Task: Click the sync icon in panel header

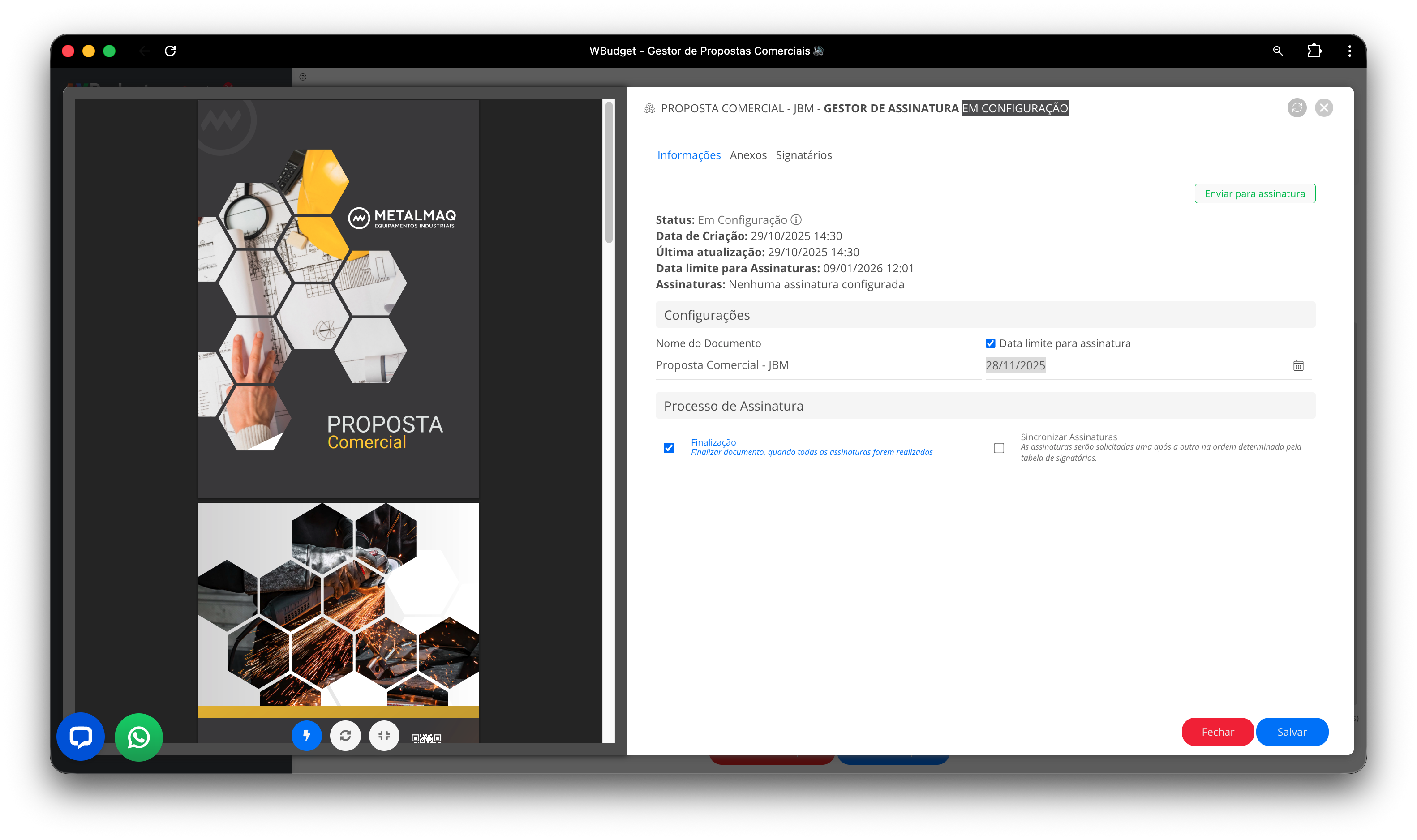Action: (x=1297, y=107)
